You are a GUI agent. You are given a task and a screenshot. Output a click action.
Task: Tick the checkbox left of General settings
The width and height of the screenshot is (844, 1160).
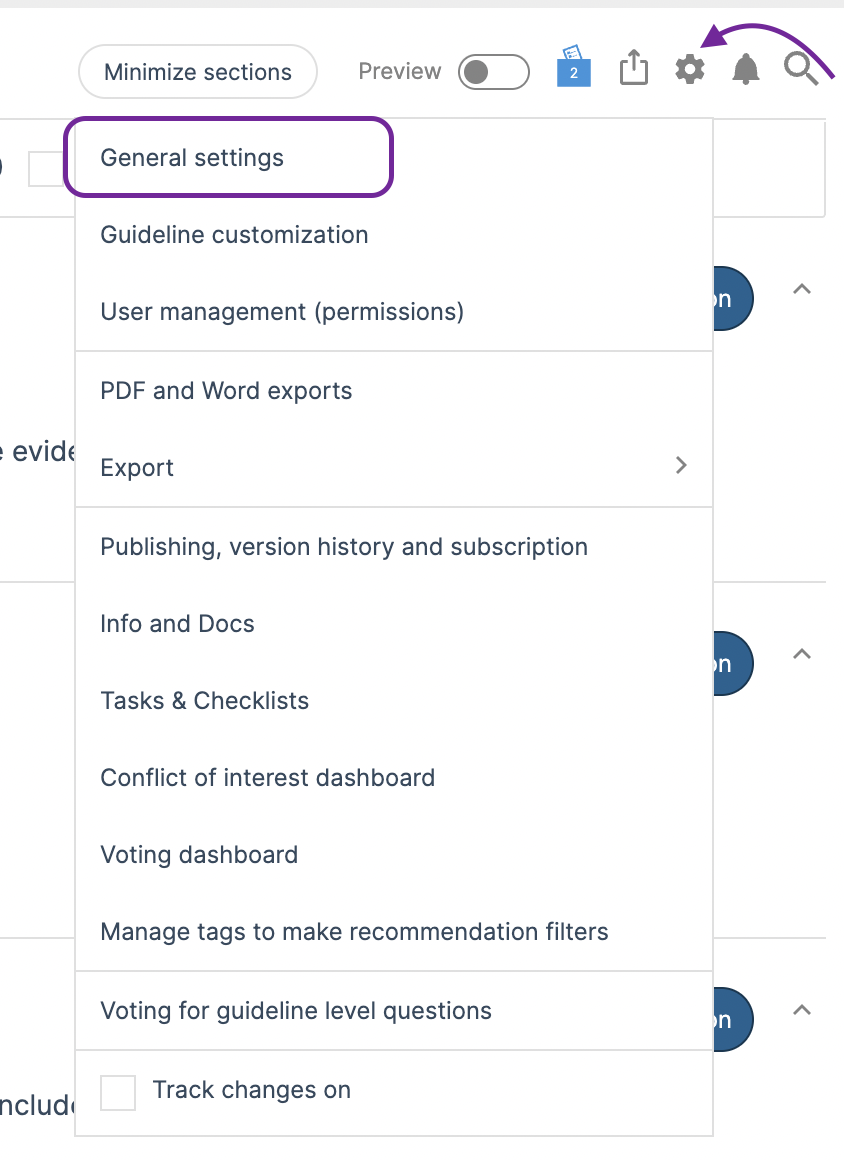pyautogui.click(x=45, y=169)
